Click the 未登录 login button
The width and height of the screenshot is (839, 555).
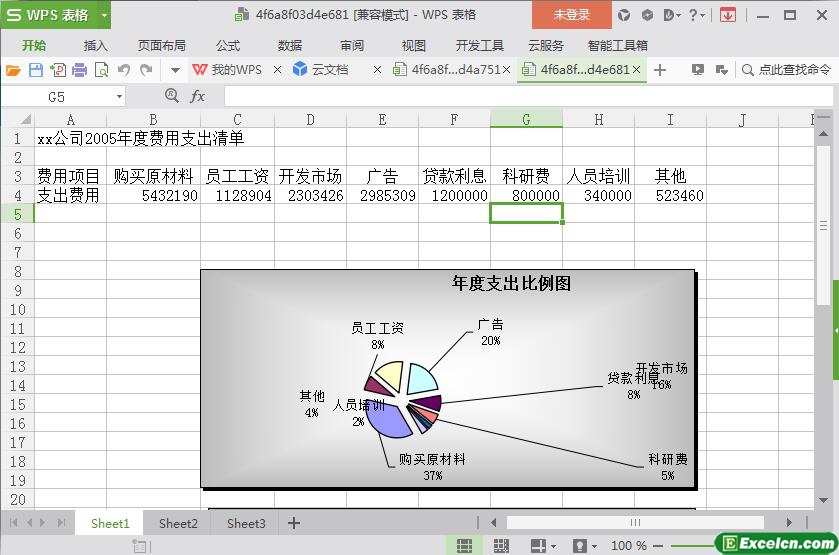tap(571, 15)
